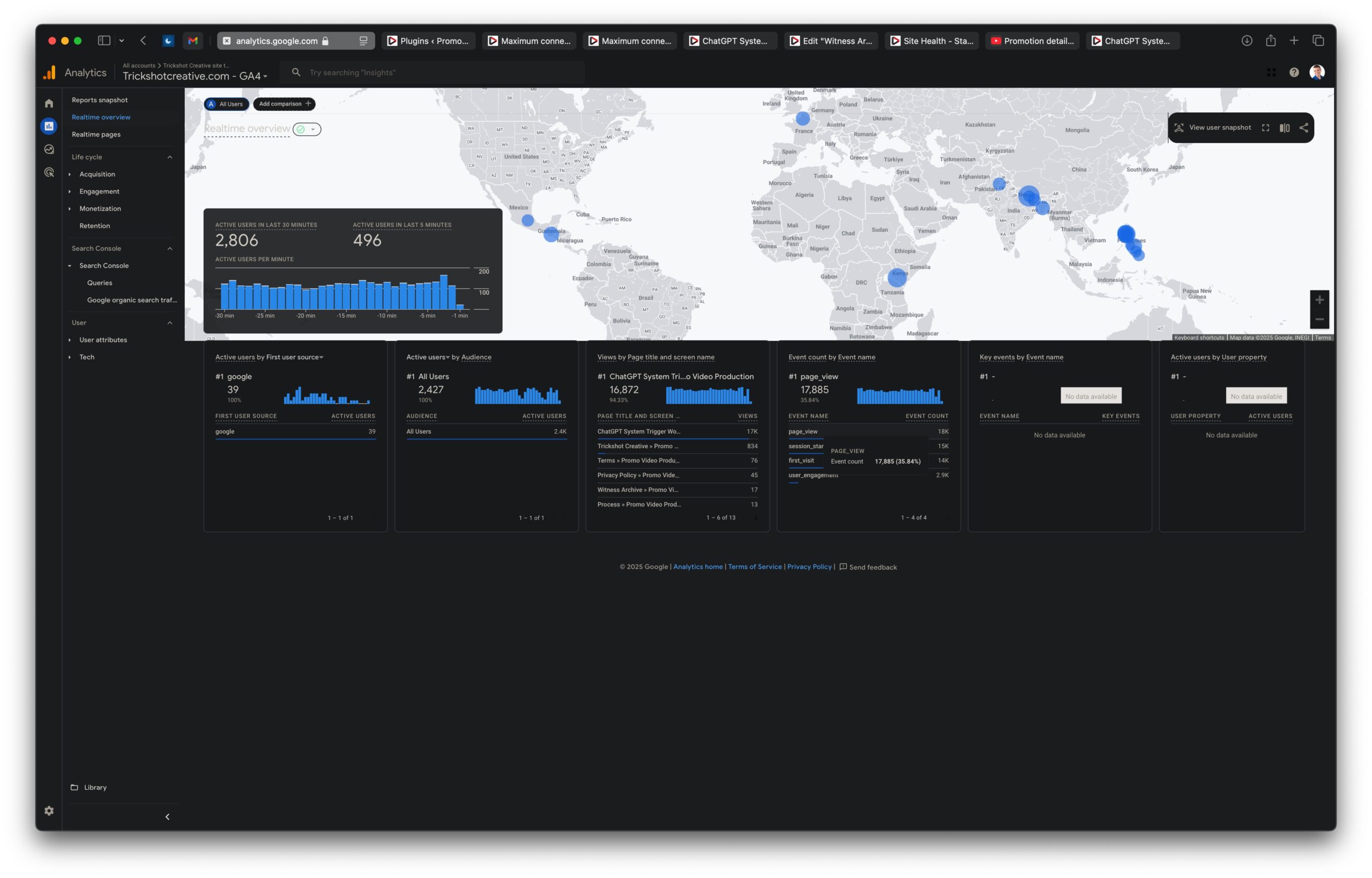Click the View user snapshot icon
This screenshot has width=1372, height=878.
[1179, 128]
